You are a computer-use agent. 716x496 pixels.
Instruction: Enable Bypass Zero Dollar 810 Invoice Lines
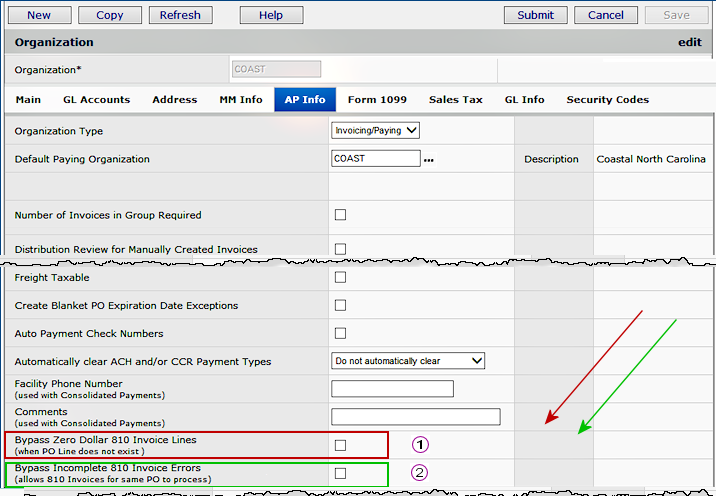(340, 444)
